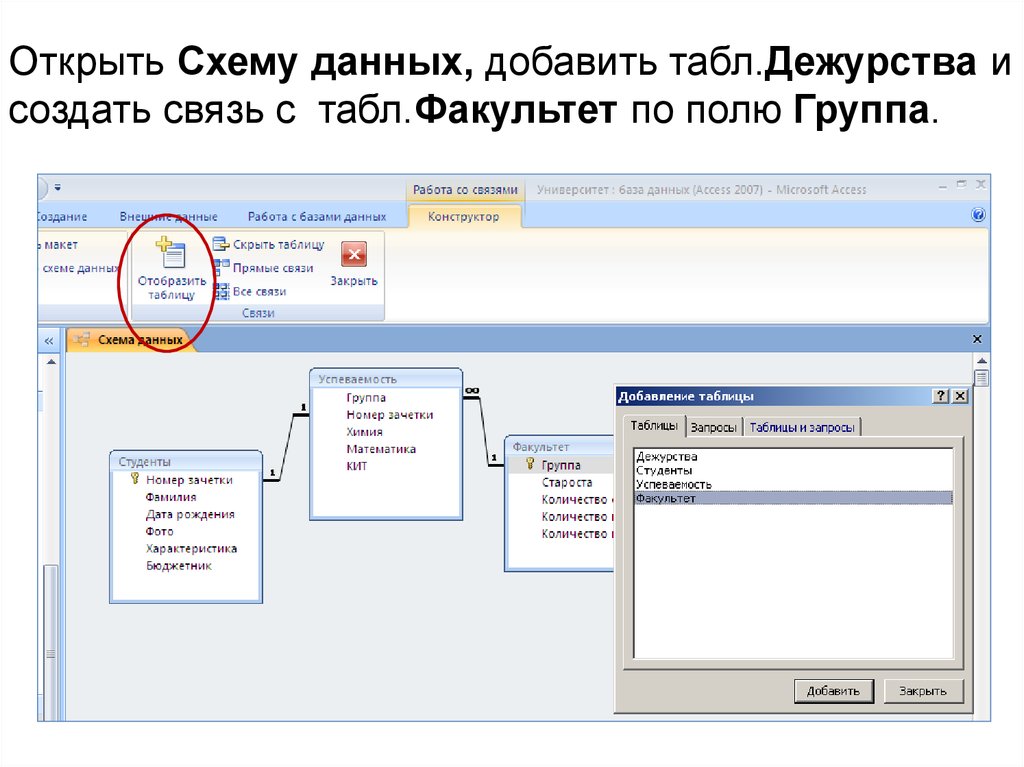This screenshot has height=767, width=1024.
Task: Open the Работа с базами данных ribbon tab
Action: tap(316, 216)
